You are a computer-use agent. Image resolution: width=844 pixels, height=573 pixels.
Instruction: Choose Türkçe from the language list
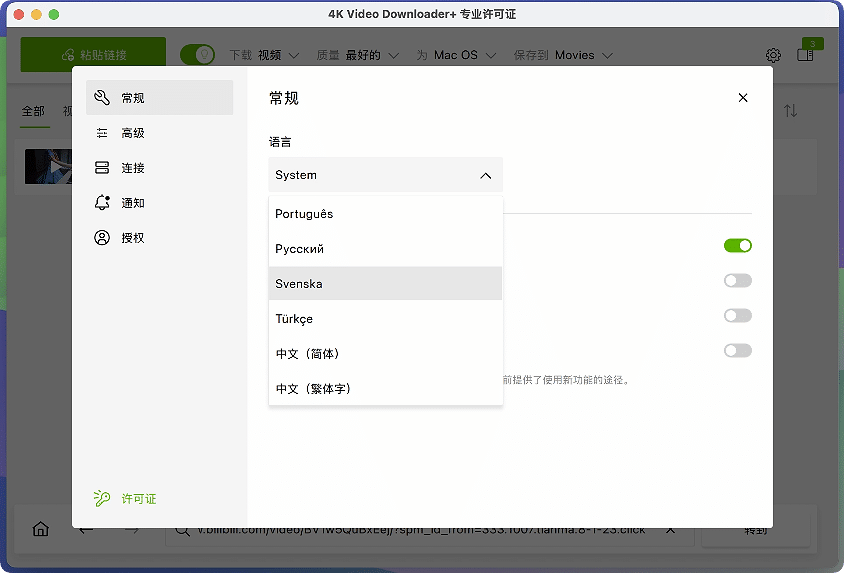[385, 319]
